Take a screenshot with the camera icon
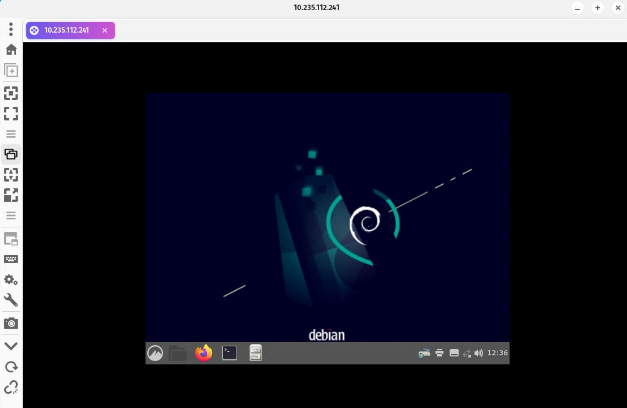Viewport: 627px width, 408px height. tap(11, 323)
